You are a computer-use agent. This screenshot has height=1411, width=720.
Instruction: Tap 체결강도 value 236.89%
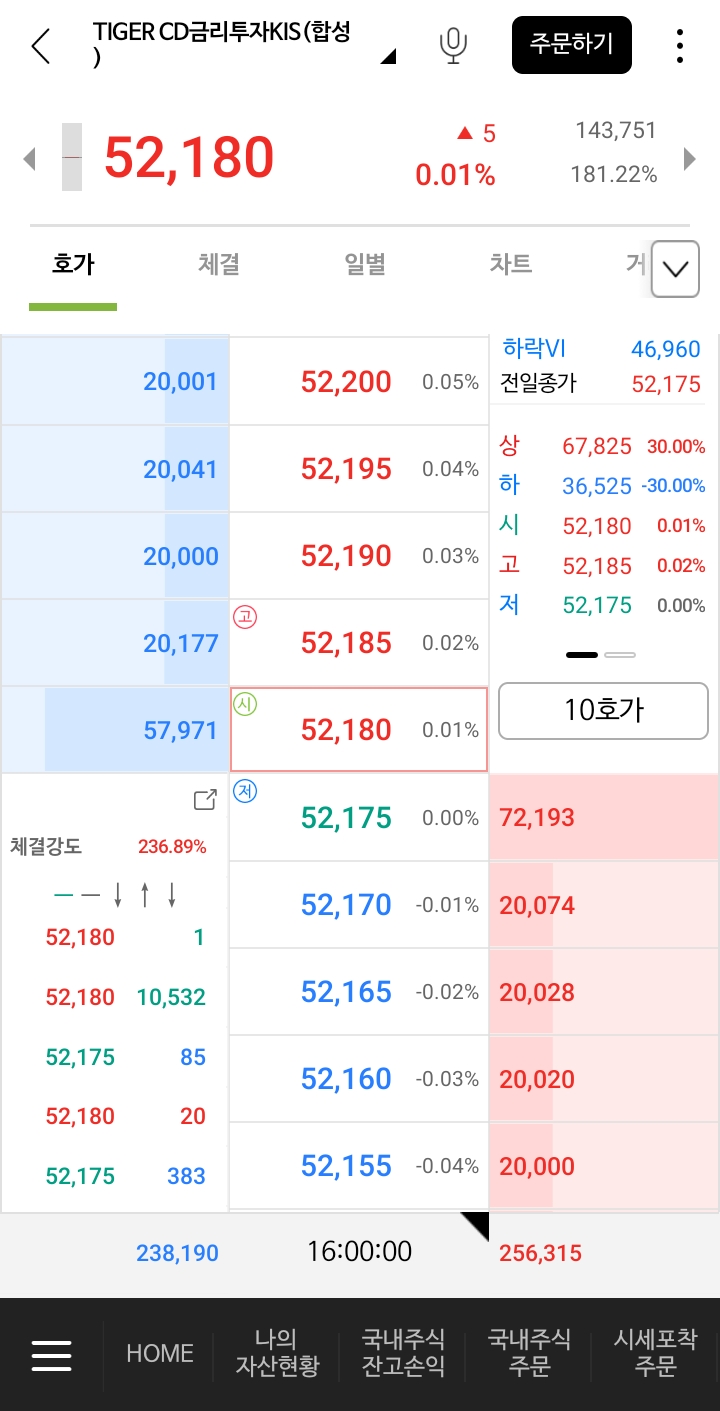point(172,847)
